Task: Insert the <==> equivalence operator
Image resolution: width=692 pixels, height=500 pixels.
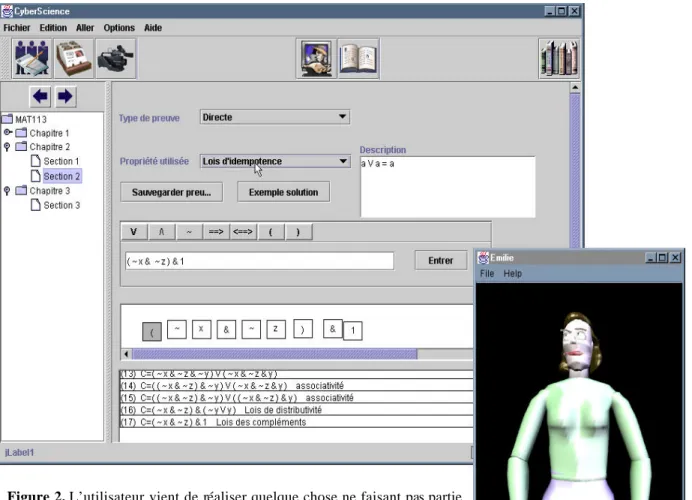Action: (x=243, y=232)
